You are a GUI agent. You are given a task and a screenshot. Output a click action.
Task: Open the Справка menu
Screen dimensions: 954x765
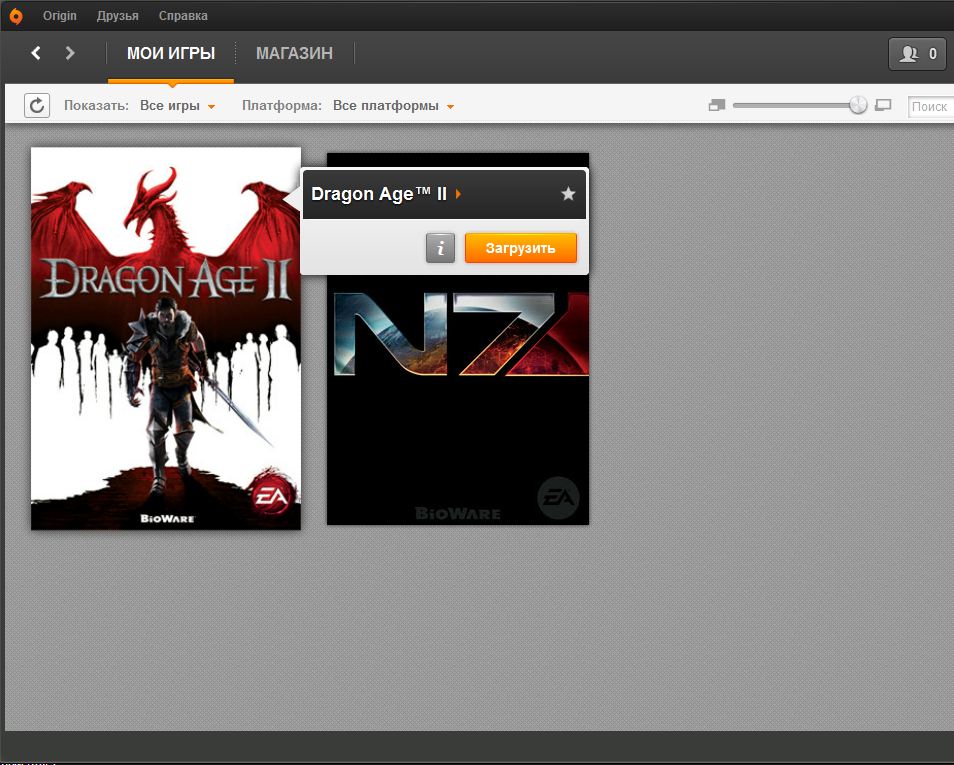[183, 16]
